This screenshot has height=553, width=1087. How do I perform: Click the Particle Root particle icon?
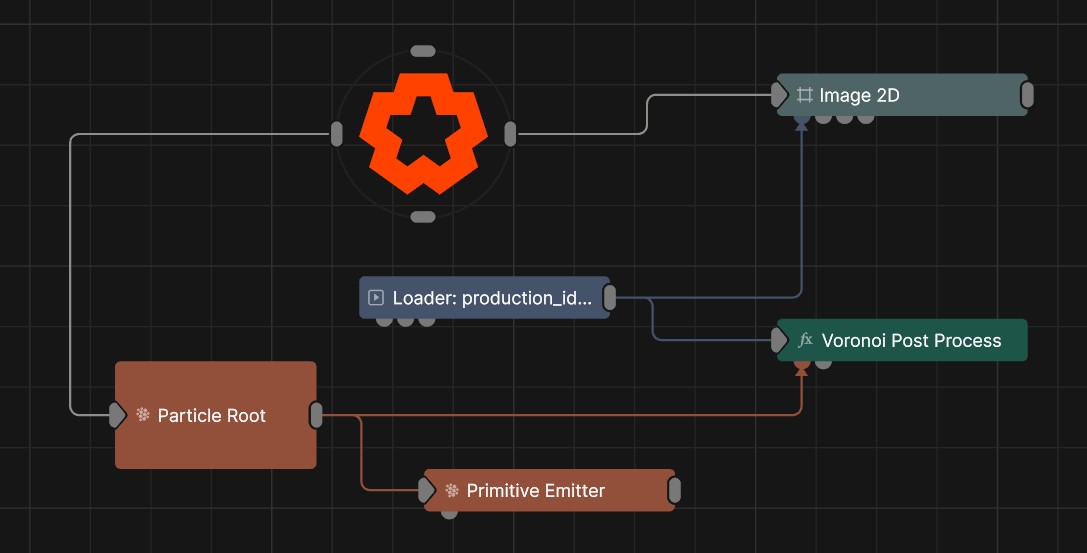143,415
